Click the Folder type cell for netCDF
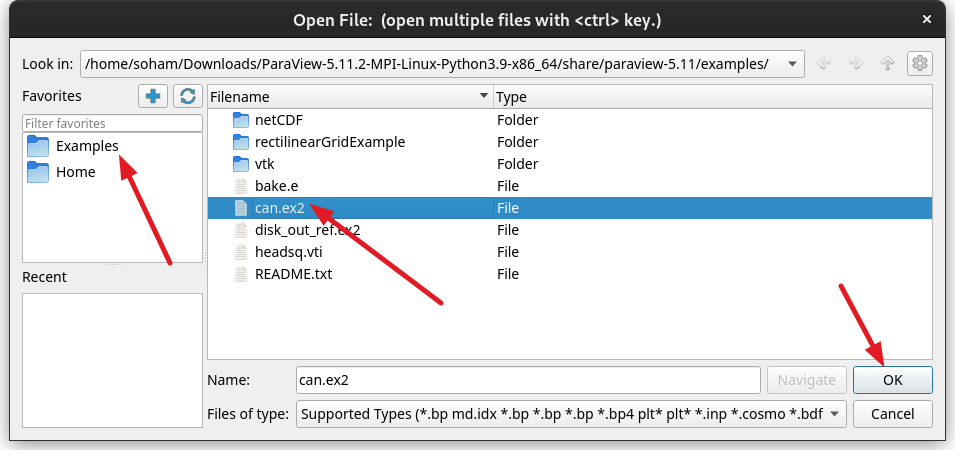The image size is (955, 450). pos(517,120)
